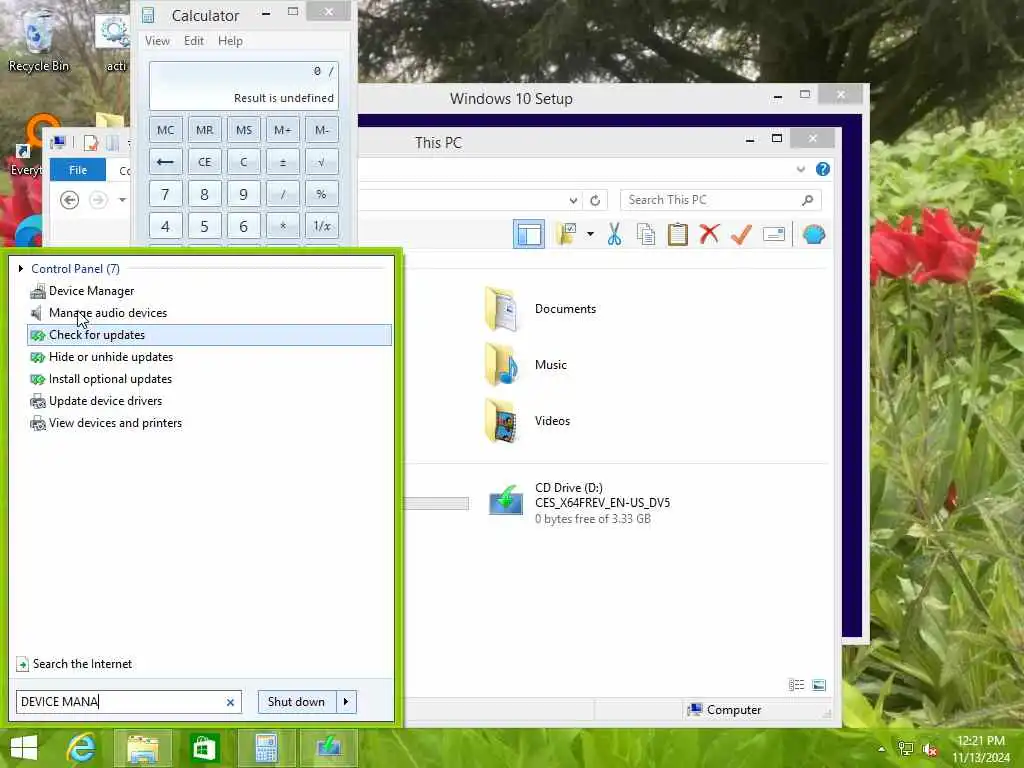Viewport: 1024px width, 768px height.
Task: Open the Calculator Edit menu
Action: coord(193,40)
